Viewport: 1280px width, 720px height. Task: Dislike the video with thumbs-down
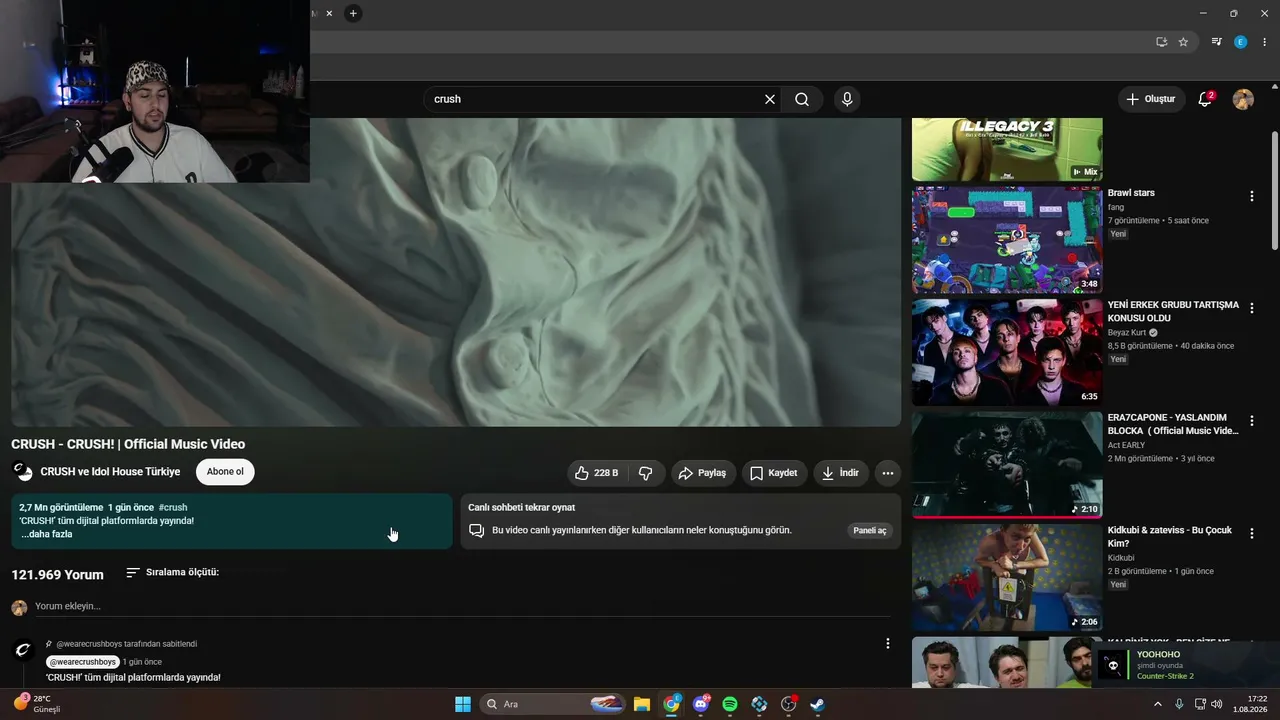(646, 473)
